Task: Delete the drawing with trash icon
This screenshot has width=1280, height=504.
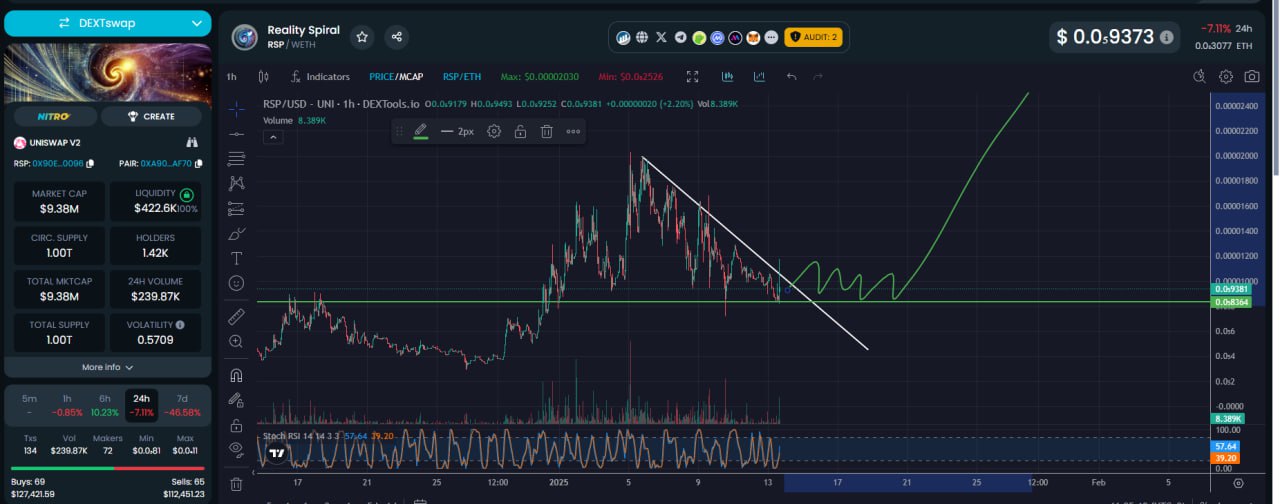Action: pos(547,131)
